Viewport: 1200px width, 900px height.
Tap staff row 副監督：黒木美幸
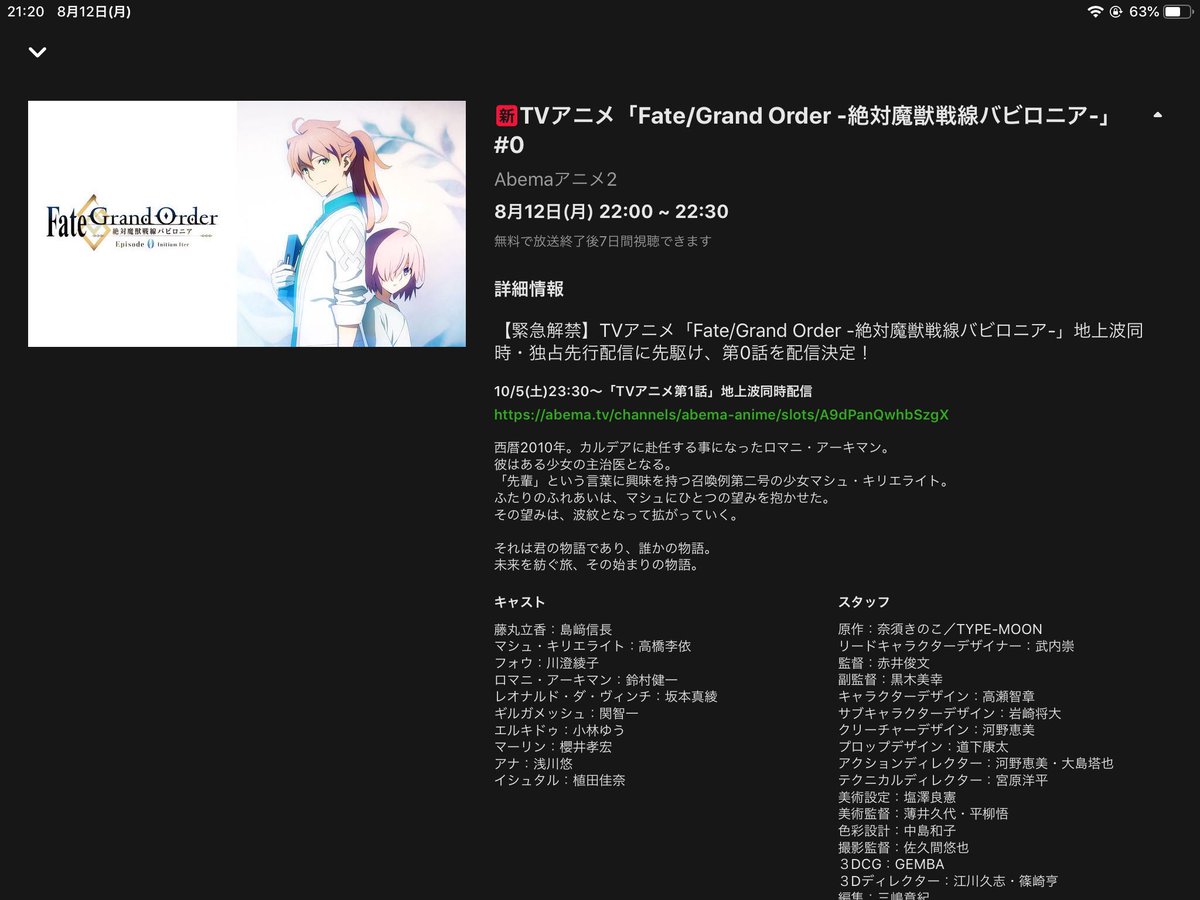pyautogui.click(x=890, y=680)
